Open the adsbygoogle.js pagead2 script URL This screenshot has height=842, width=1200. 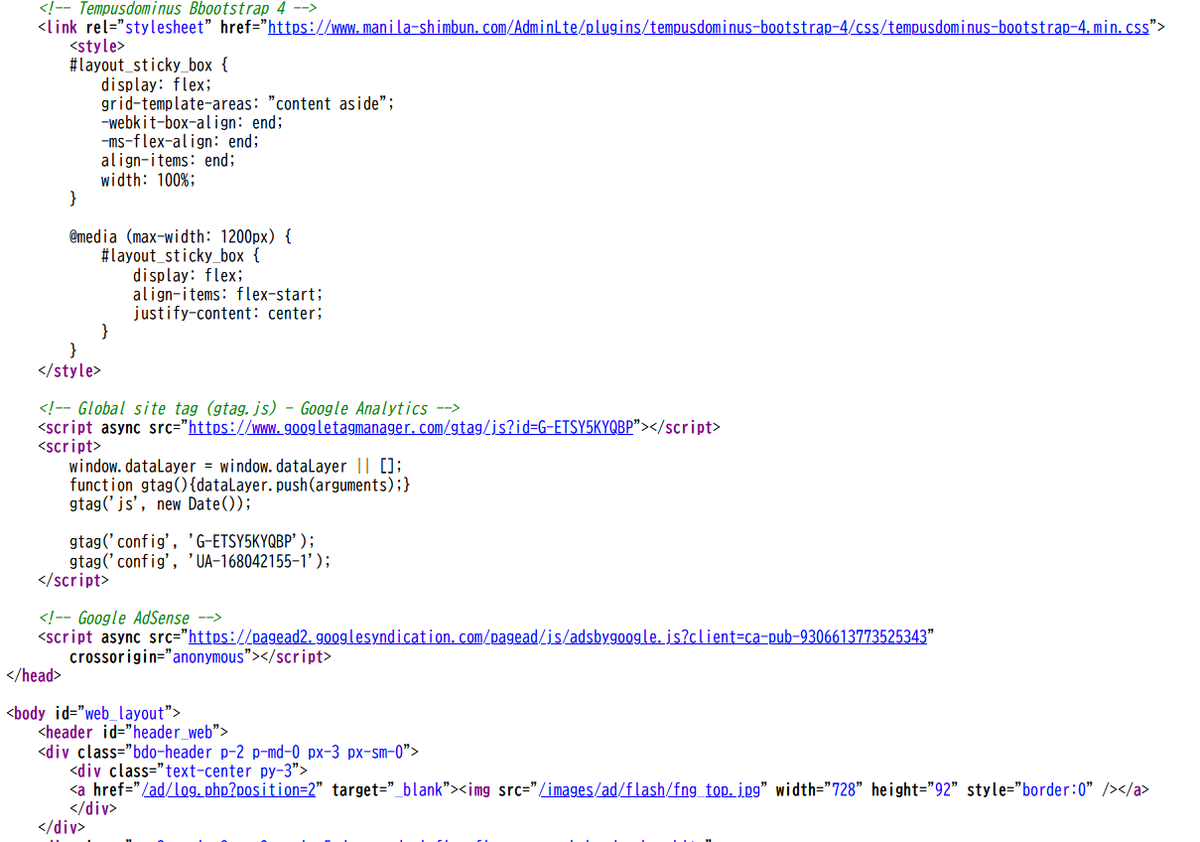[x=558, y=637]
